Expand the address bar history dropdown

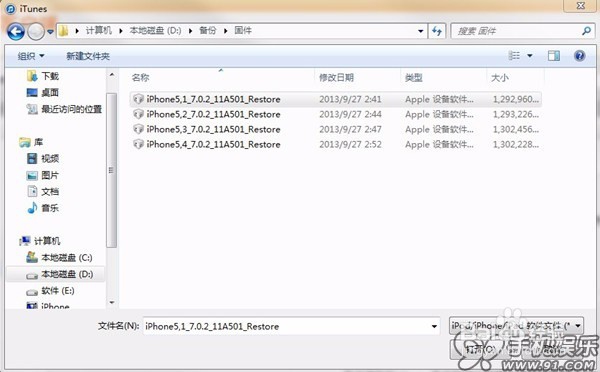[421, 31]
